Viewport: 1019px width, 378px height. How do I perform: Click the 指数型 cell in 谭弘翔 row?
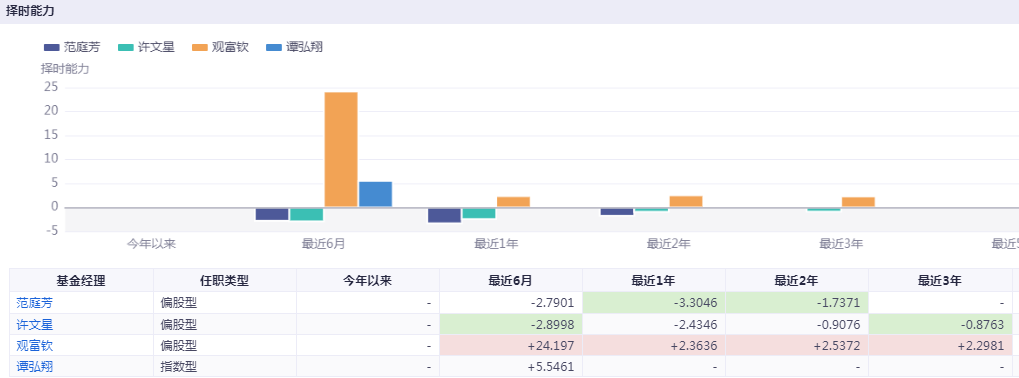225,367
